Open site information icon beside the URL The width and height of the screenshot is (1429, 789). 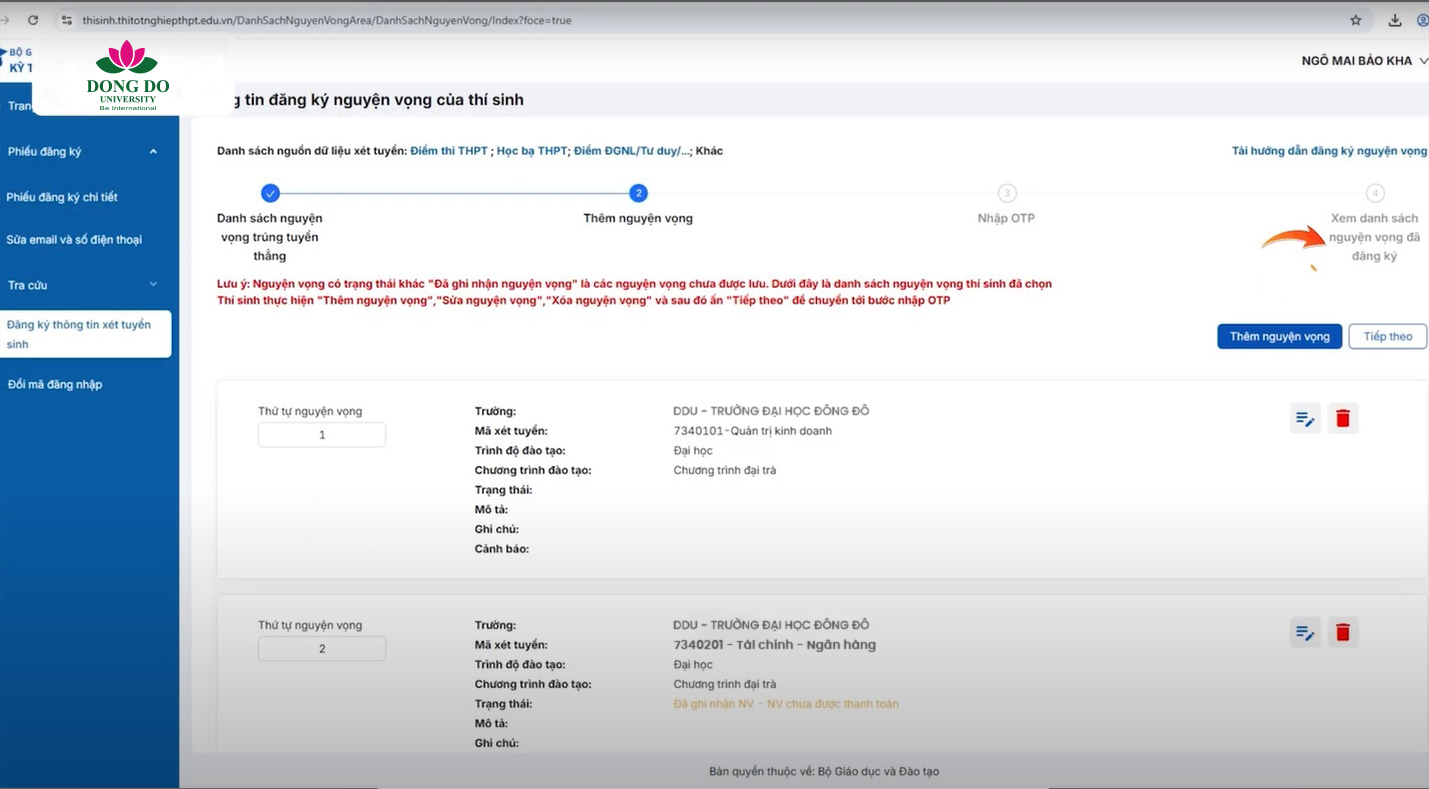coord(67,20)
